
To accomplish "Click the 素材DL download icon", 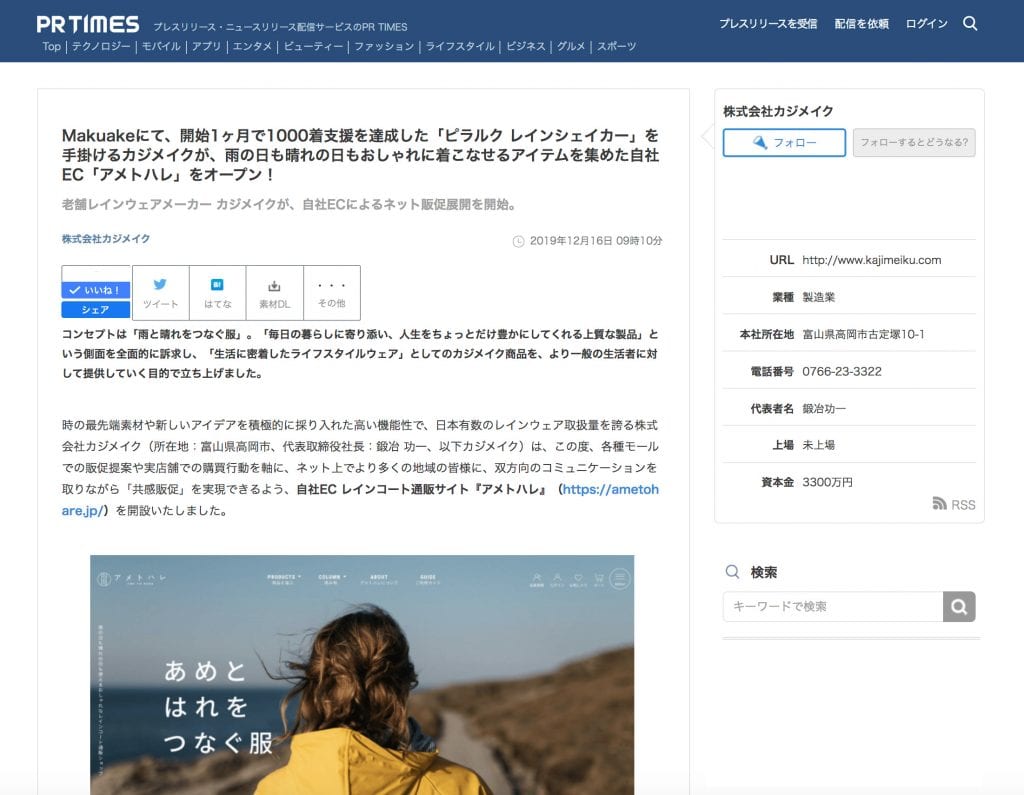I will coord(274,291).
